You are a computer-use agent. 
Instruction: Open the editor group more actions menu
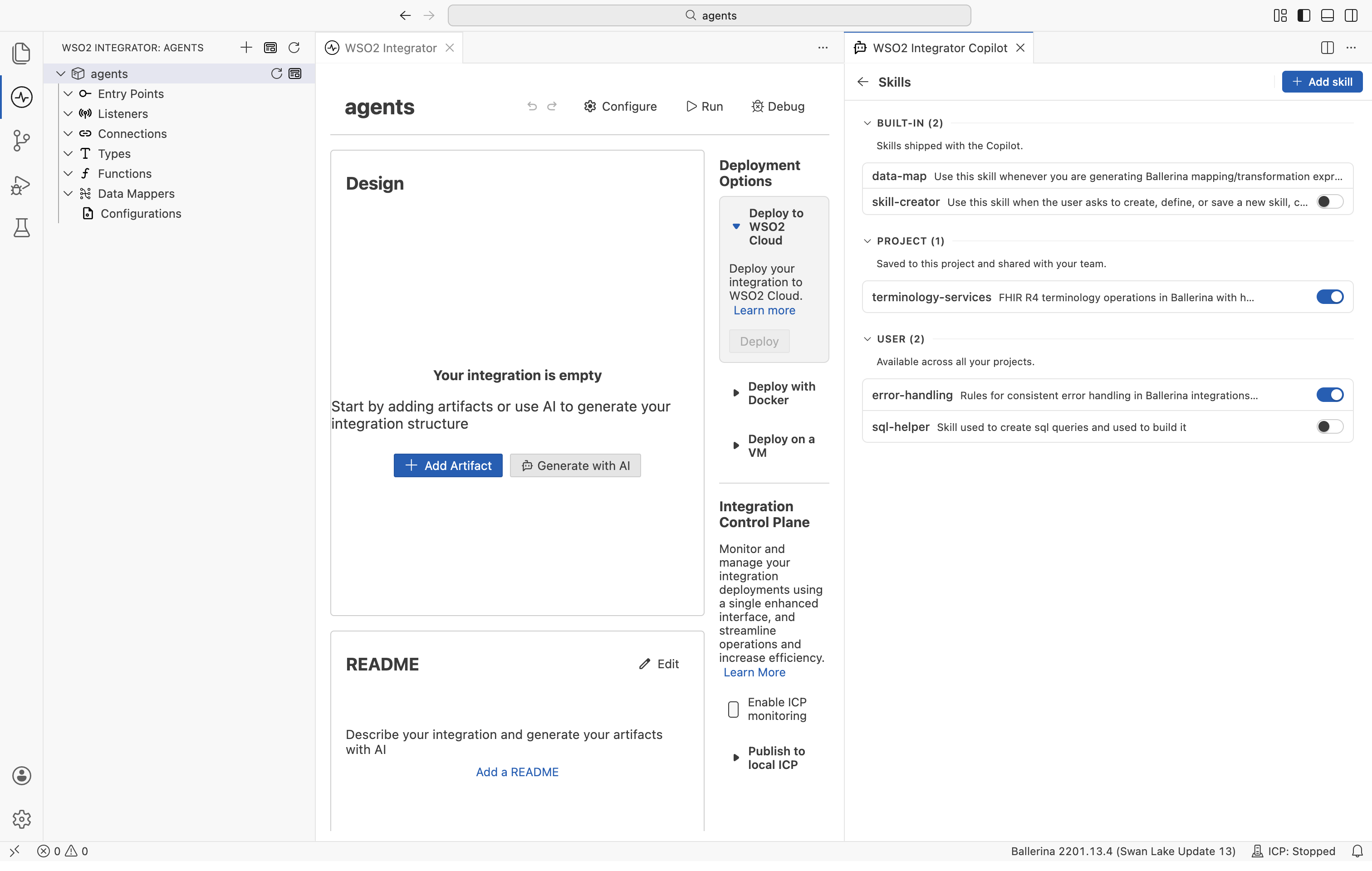point(823,47)
